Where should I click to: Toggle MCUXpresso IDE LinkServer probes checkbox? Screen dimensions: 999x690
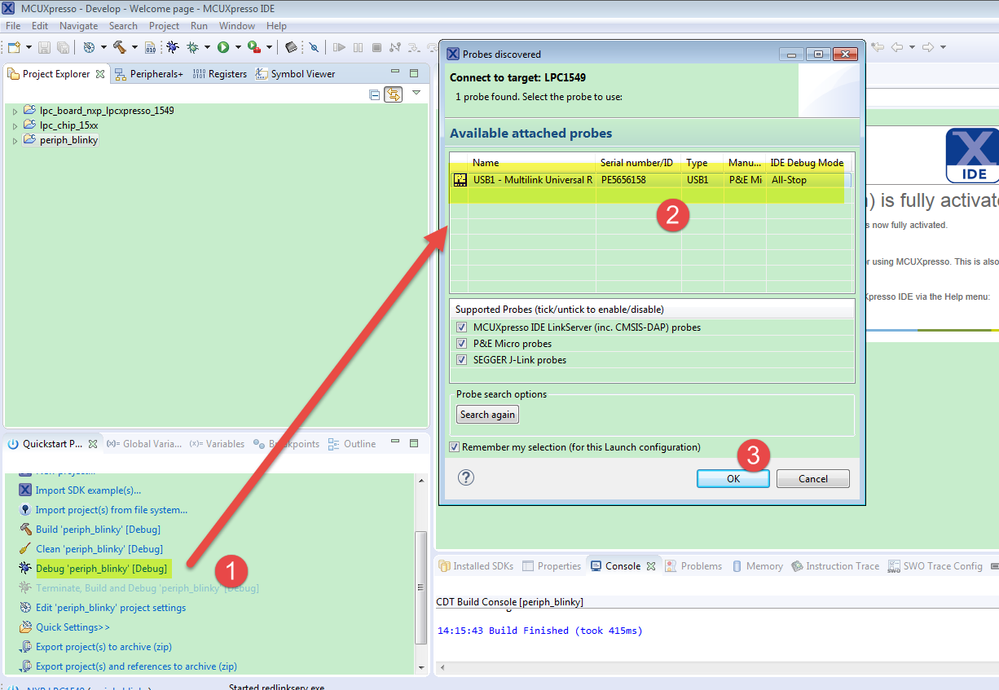click(x=462, y=327)
